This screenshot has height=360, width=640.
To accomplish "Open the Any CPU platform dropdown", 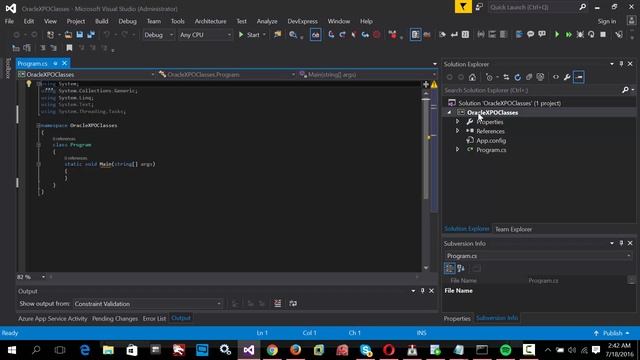I will coord(205,35).
